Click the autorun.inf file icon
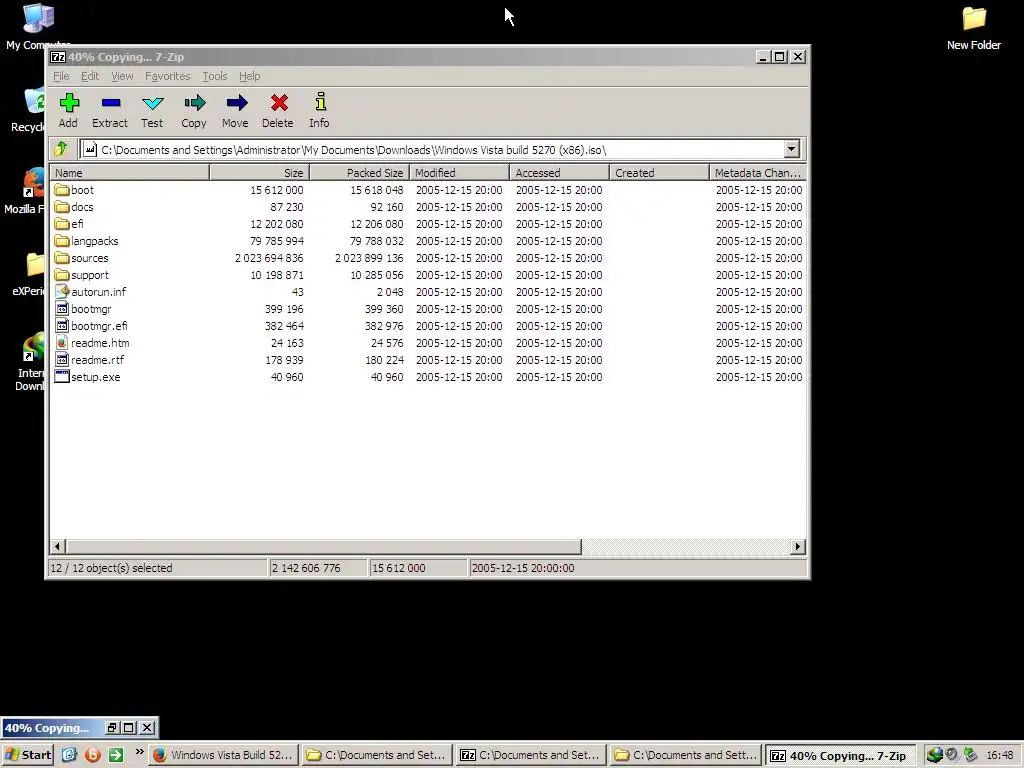Image resolution: width=1024 pixels, height=768 pixels. click(x=62, y=292)
